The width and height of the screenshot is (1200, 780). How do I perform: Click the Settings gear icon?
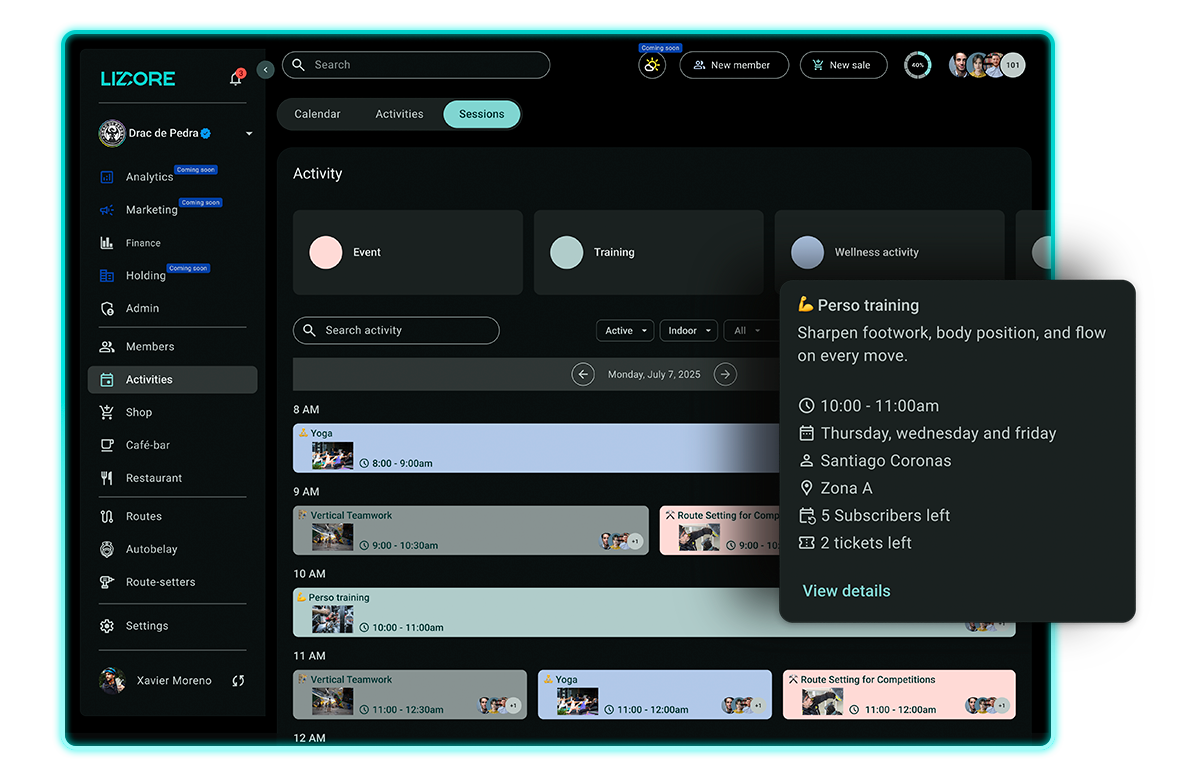click(107, 626)
